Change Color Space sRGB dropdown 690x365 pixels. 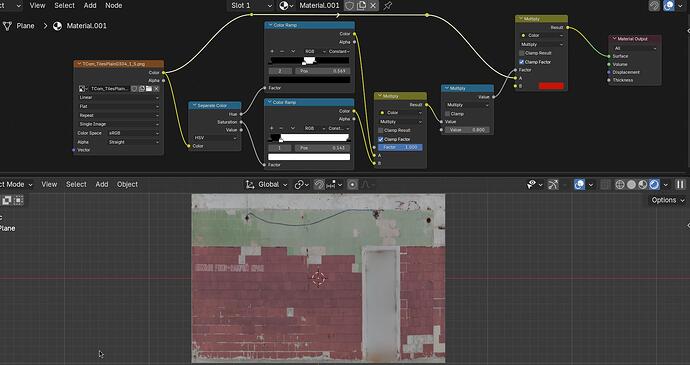tap(133, 133)
